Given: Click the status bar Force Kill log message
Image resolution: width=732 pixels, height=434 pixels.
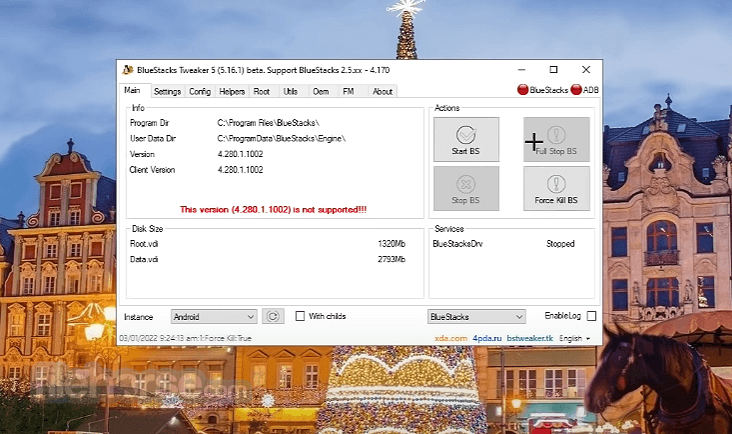Looking at the screenshot, I should [x=185, y=338].
